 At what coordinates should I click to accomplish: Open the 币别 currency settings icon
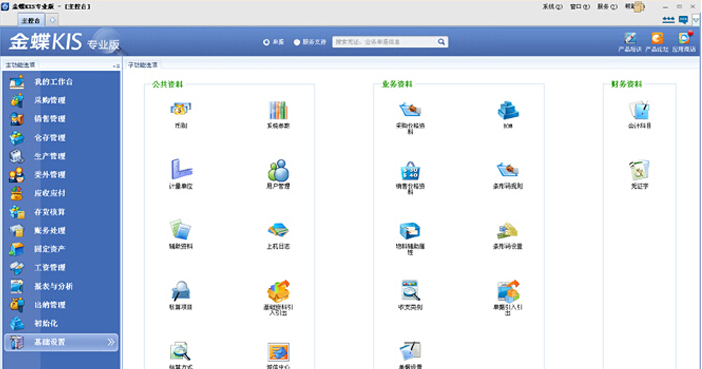coord(181,114)
